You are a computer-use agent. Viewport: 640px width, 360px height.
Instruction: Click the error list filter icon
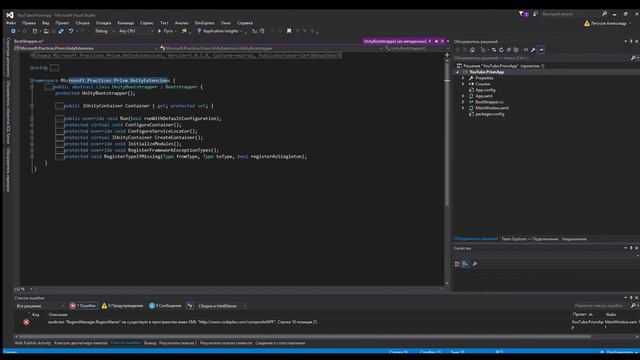pyautogui.click(x=190, y=306)
